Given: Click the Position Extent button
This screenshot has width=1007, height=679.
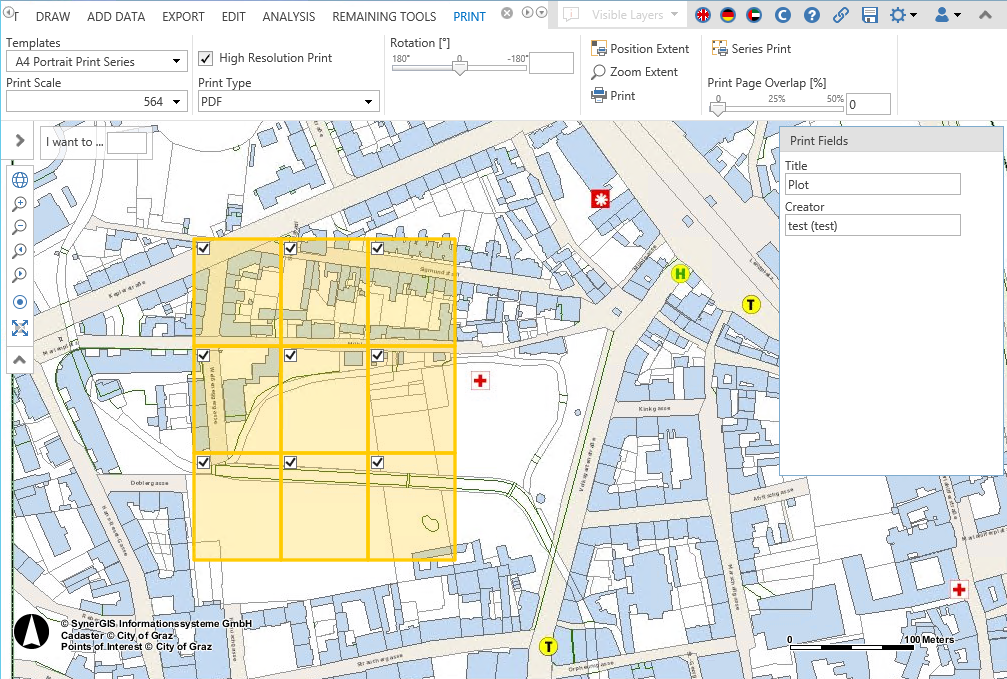Looking at the screenshot, I should point(640,49).
